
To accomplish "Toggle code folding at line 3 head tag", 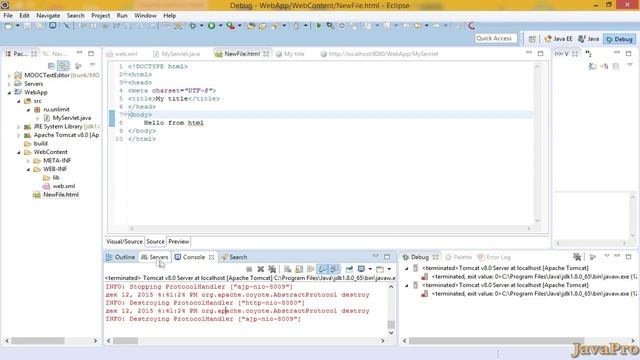I will click(x=124, y=82).
